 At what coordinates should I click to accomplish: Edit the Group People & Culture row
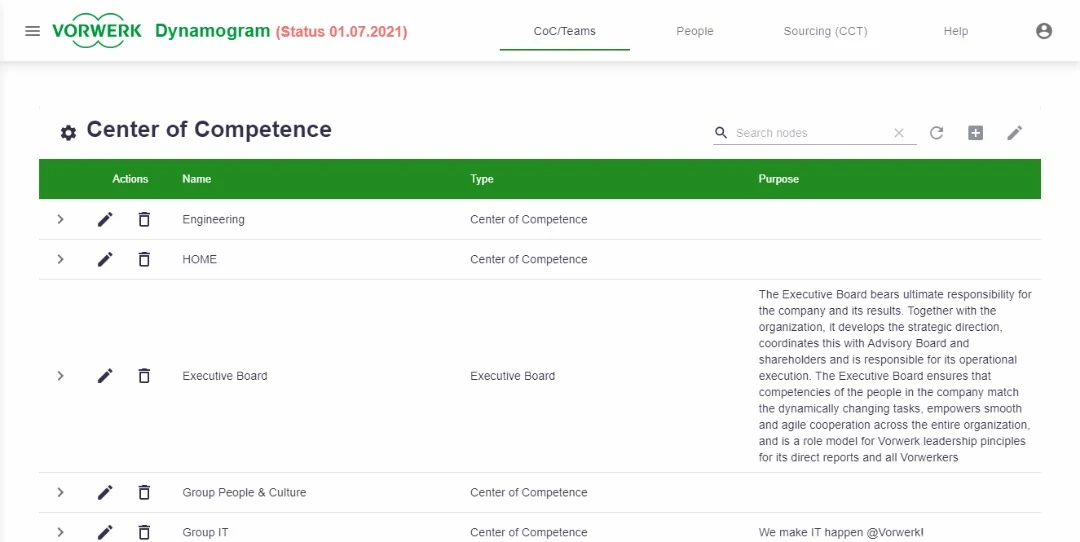coord(105,492)
